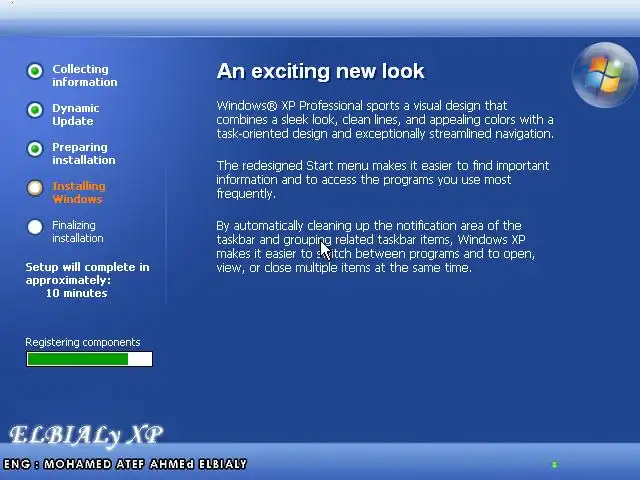This screenshot has width=640, height=480.
Task: Click the paragraph starting "Windows® XP Professional sports"
Action: click(x=385, y=120)
